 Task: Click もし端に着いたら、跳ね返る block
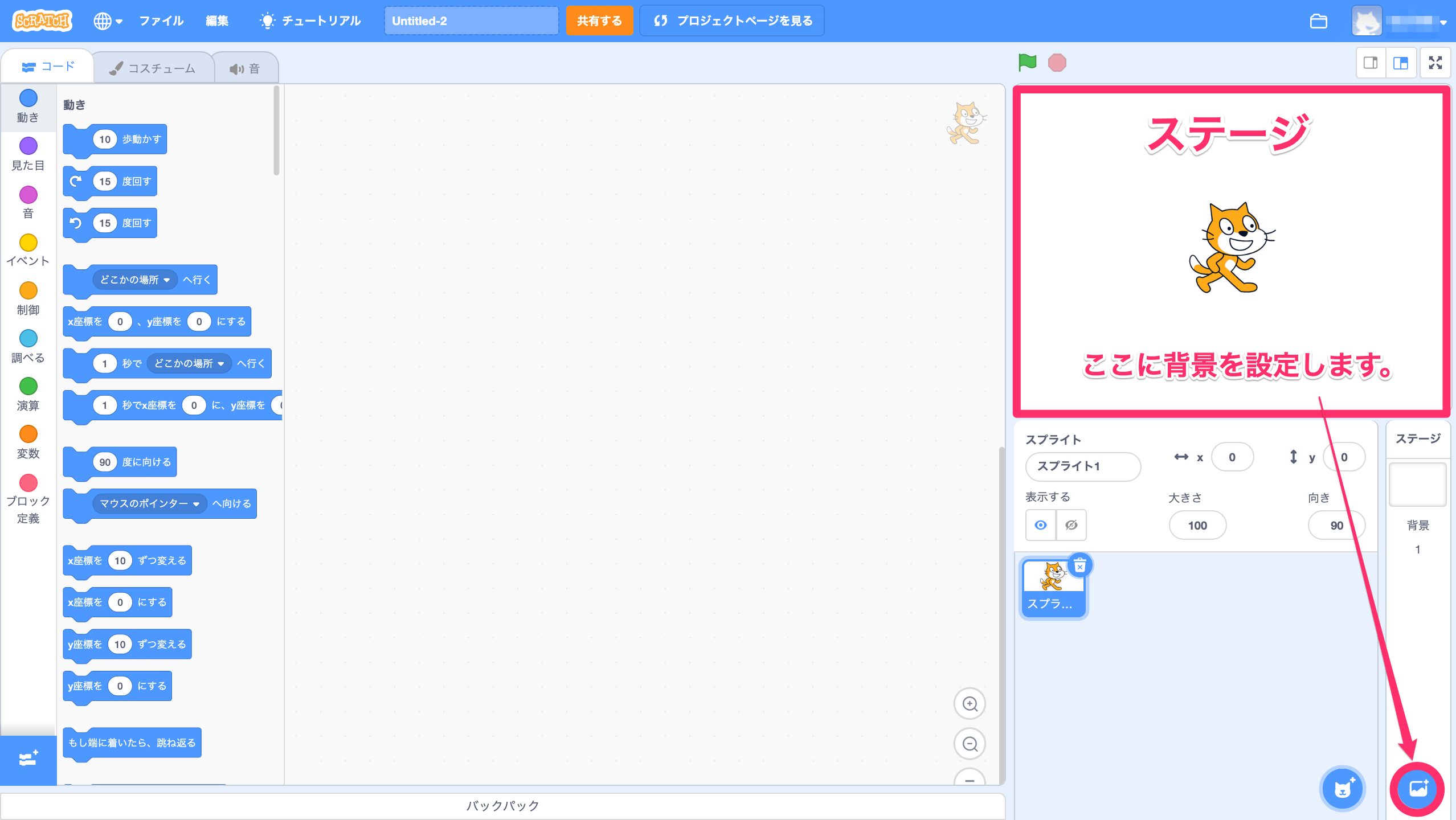point(132,743)
